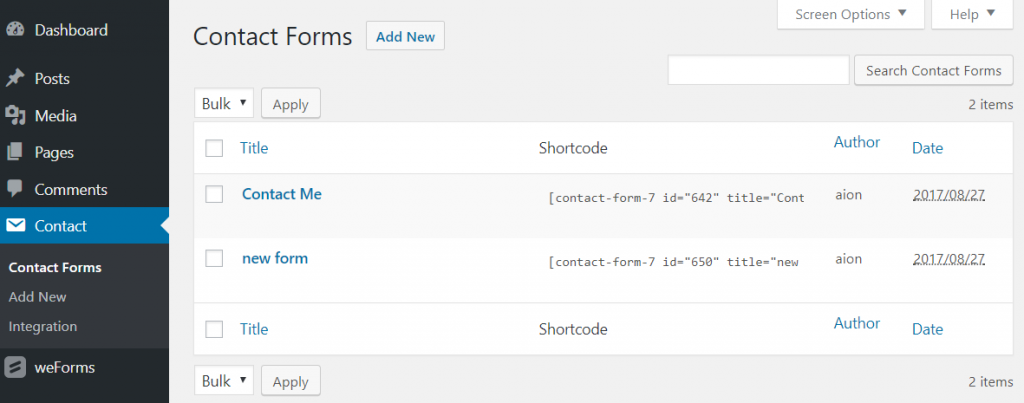1024x403 pixels.
Task: Open the Integration submenu item
Action: (x=42, y=326)
